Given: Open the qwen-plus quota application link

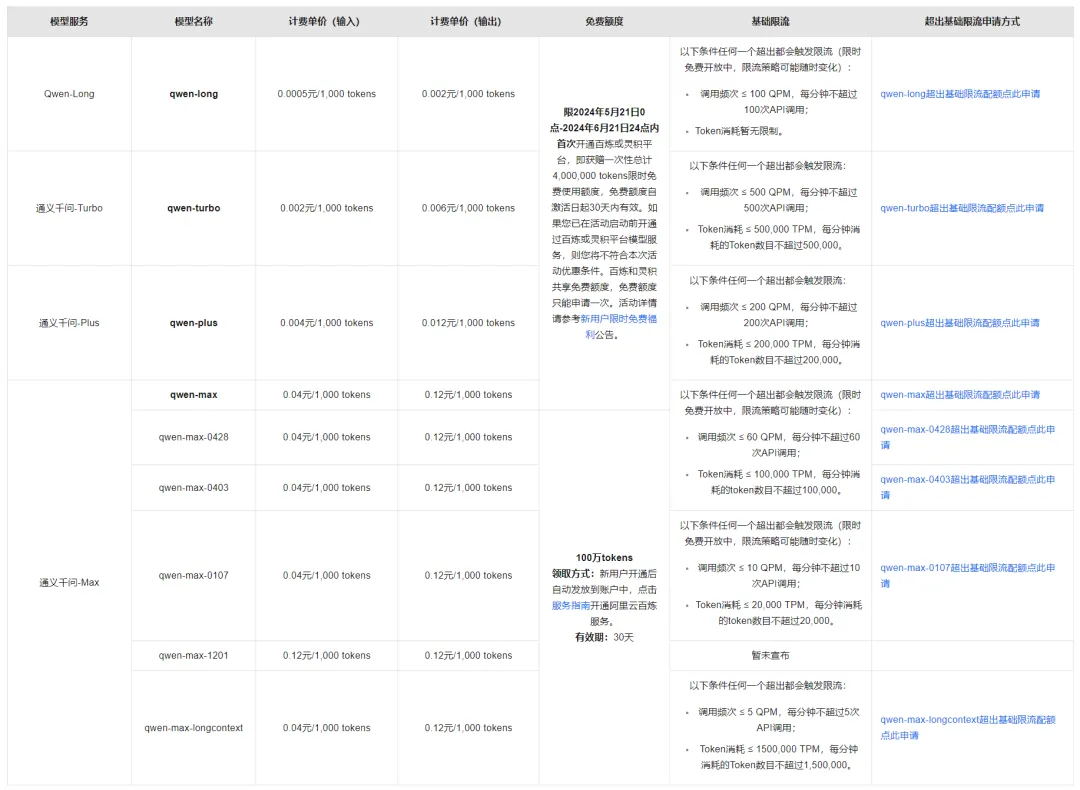Looking at the screenshot, I should pyautogui.click(x=959, y=323).
